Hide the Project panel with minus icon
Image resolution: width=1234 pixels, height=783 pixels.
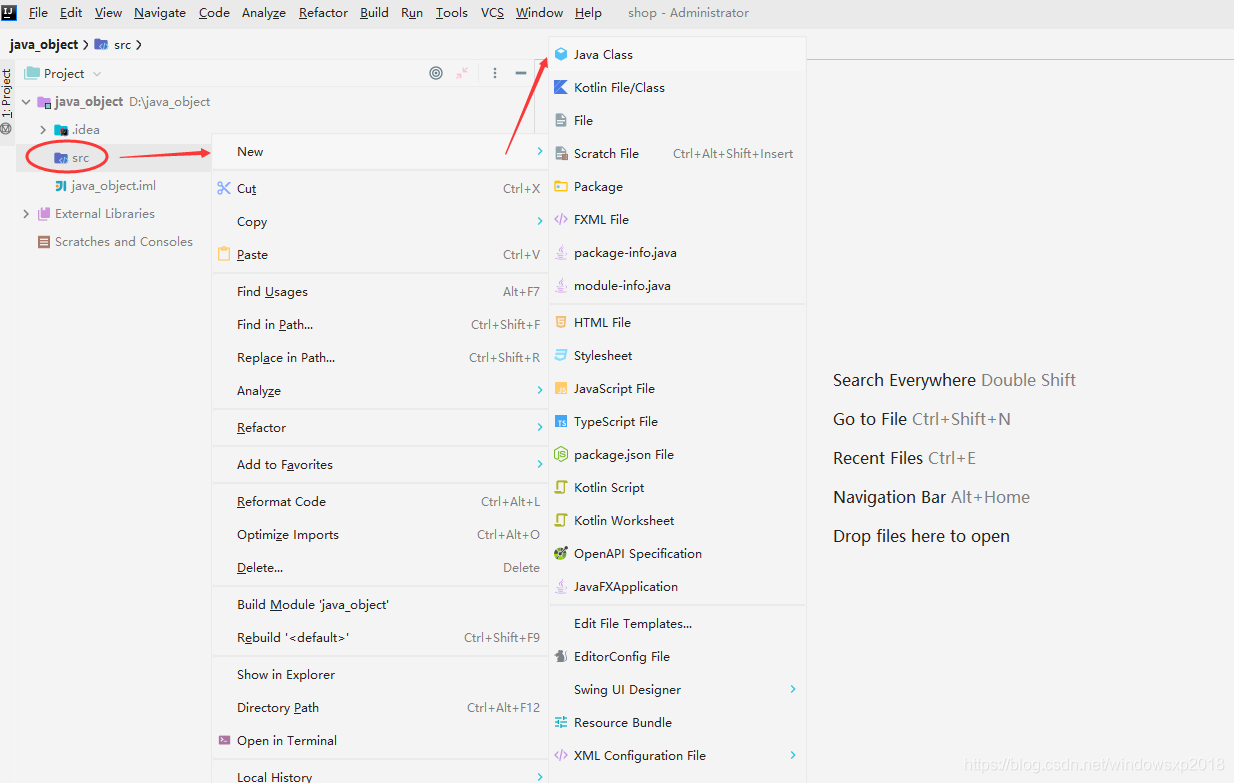521,73
